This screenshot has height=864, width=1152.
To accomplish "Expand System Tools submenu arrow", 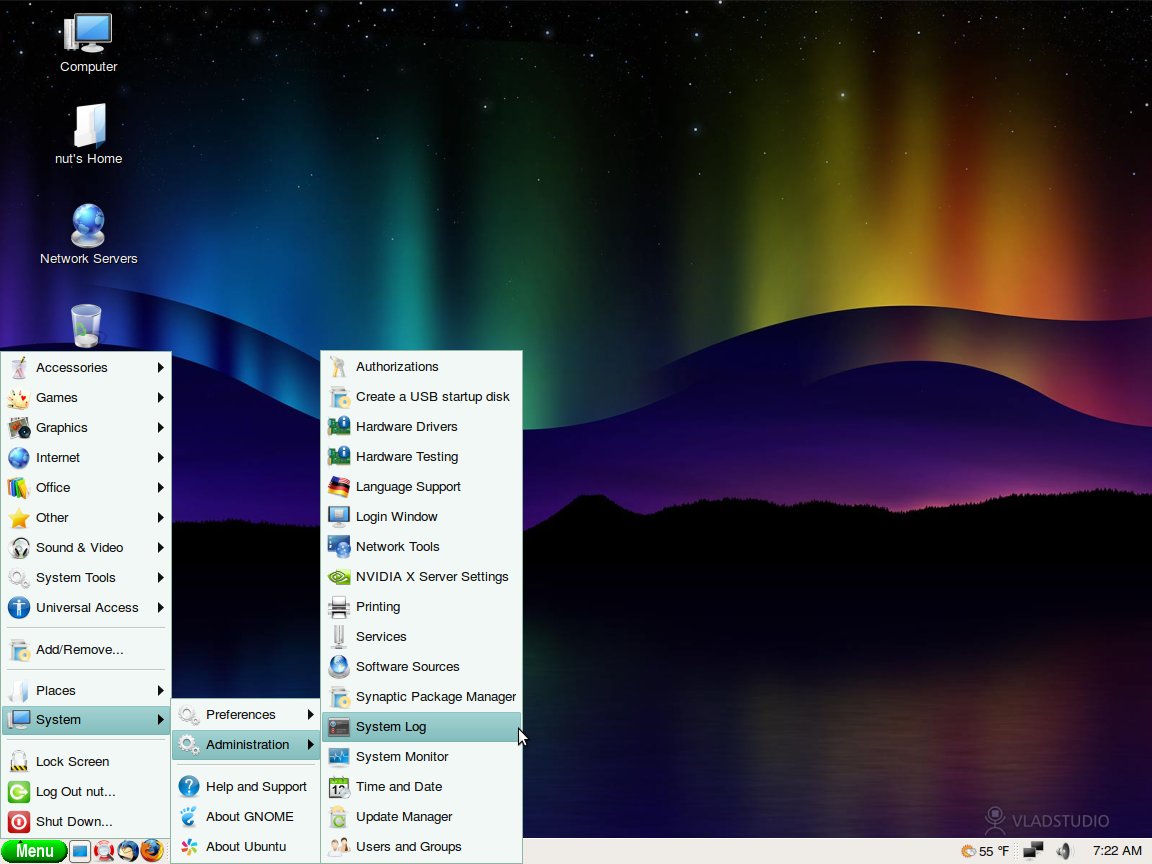I will [x=160, y=578].
